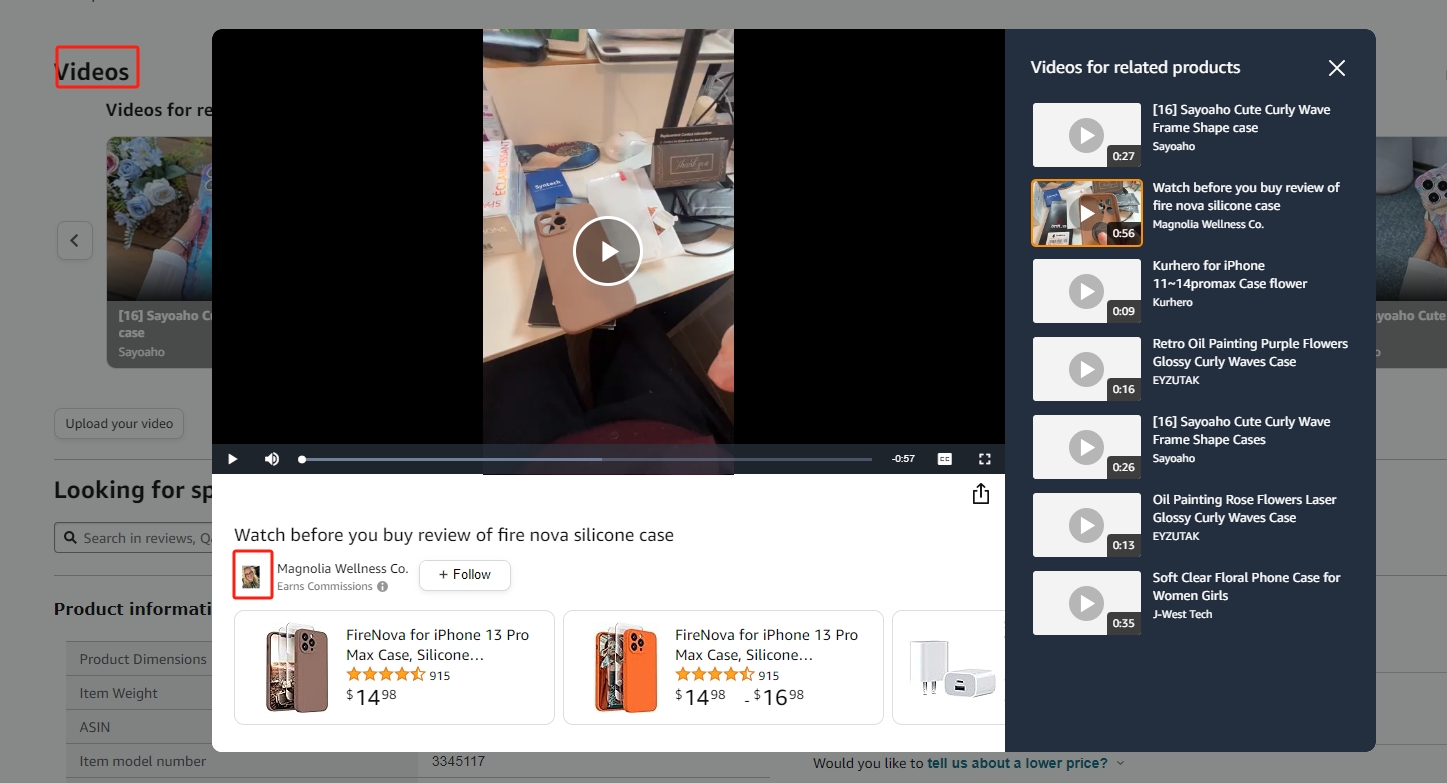Screen dimensions: 1447x783
Task: Play the Retro Oil Painting Purple Flowers video
Action: click(x=1086, y=369)
